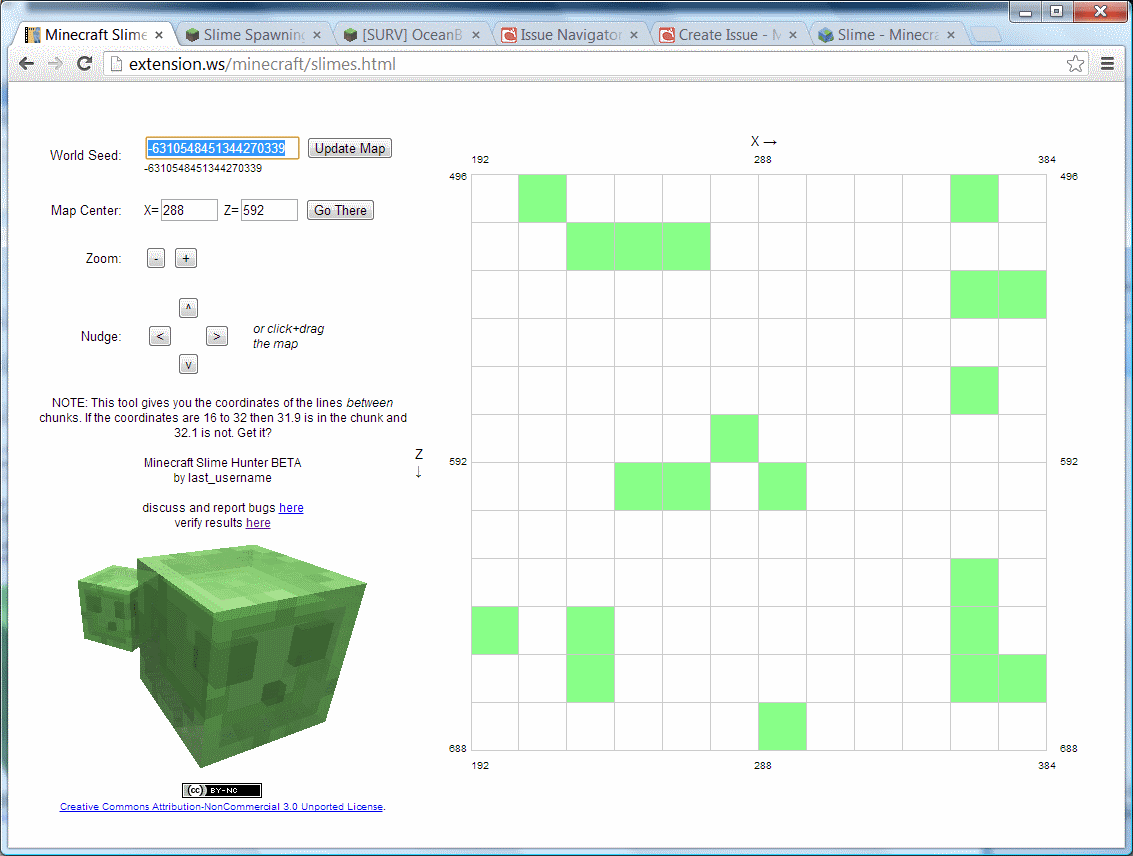Open the discuss and report bugs link
The height and width of the screenshot is (856, 1133).
(291, 508)
